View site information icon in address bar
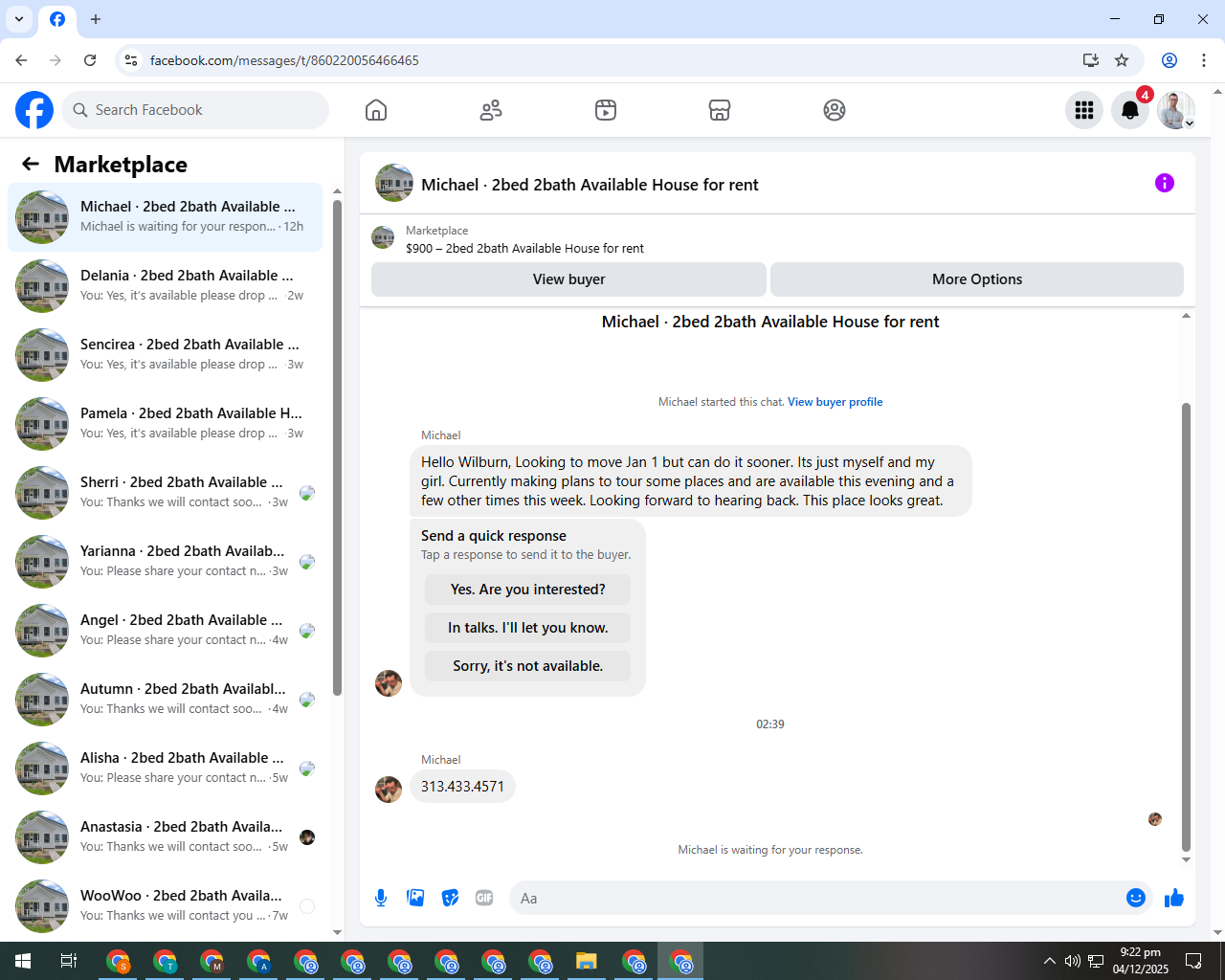The image size is (1225, 980). tap(131, 60)
